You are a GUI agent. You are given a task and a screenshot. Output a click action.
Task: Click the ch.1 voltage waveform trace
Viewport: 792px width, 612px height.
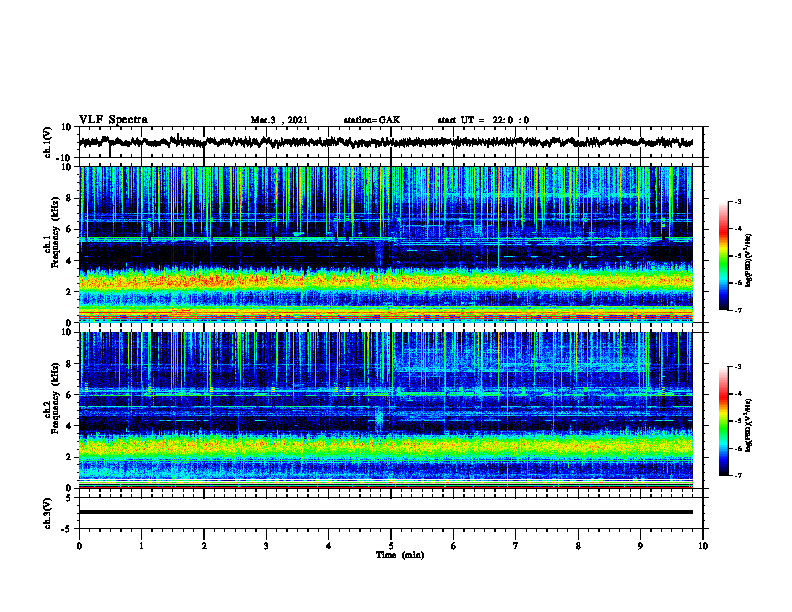click(x=385, y=142)
